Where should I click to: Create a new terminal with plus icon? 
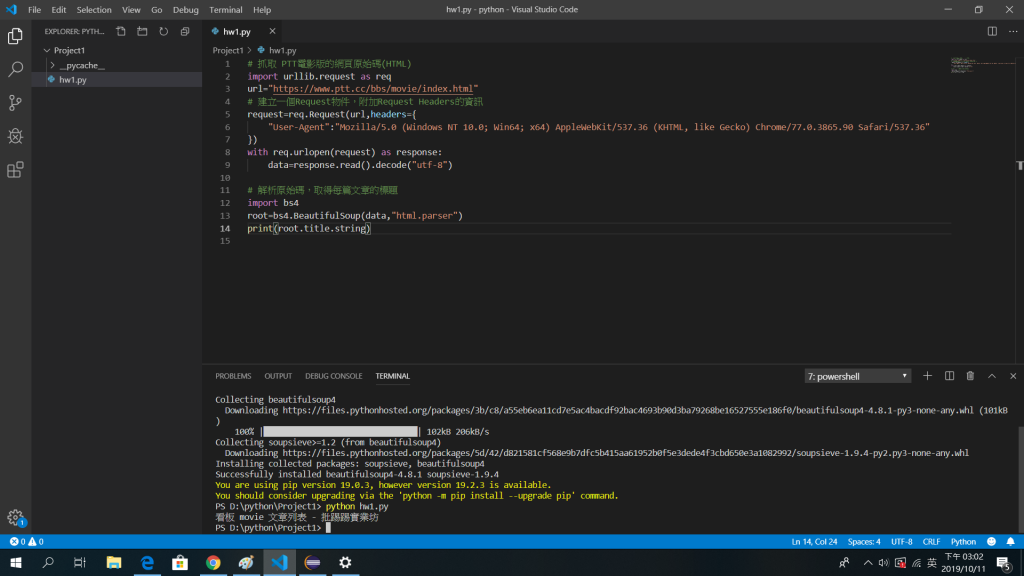(927, 376)
